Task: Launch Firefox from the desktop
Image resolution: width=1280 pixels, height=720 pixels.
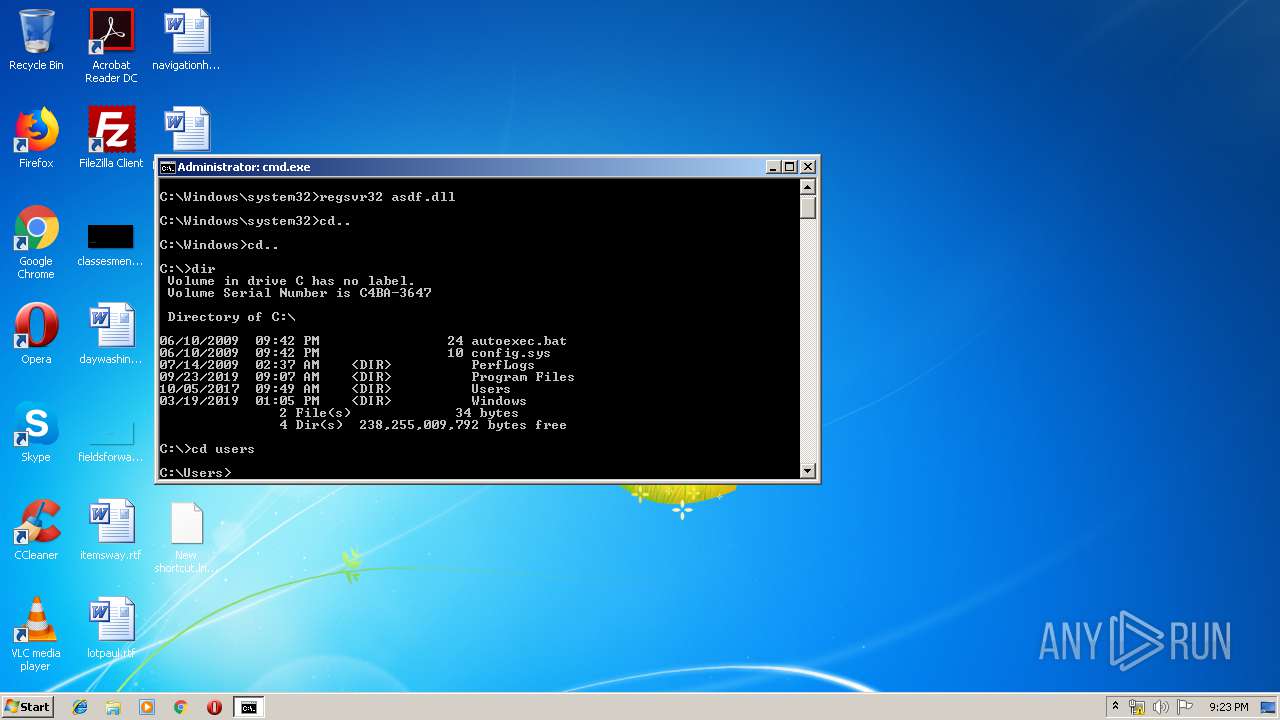Action: (36, 138)
